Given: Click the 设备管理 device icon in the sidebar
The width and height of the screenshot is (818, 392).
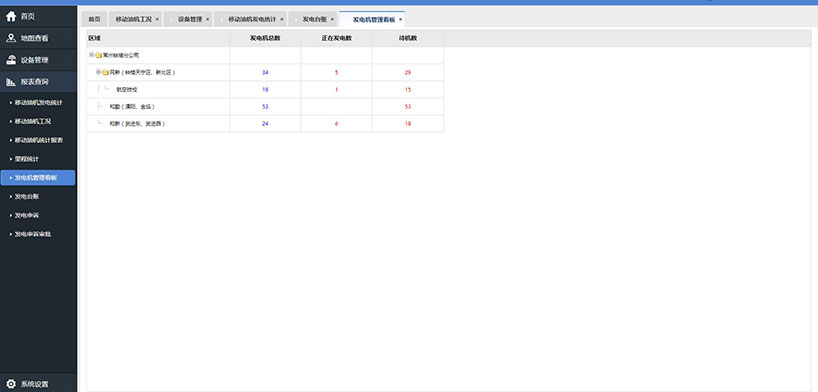Looking at the screenshot, I should (11, 60).
